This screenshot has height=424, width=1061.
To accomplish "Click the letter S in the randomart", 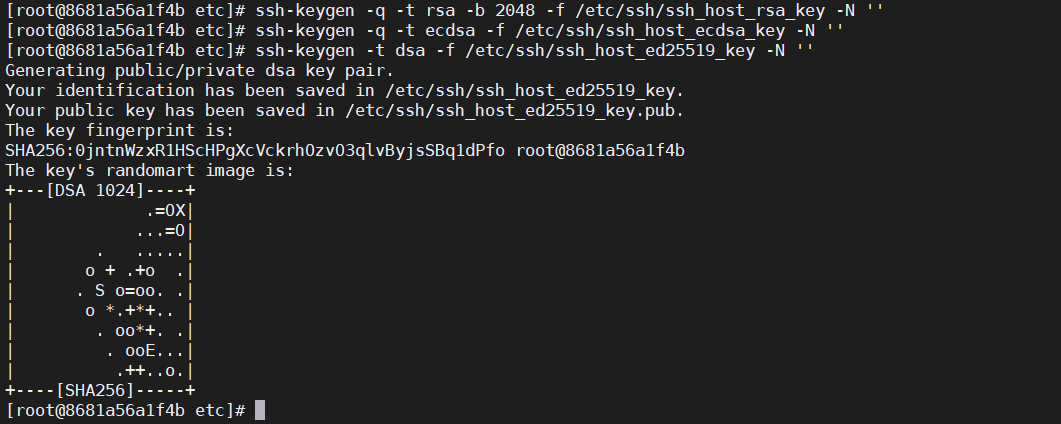I will (x=100, y=291).
